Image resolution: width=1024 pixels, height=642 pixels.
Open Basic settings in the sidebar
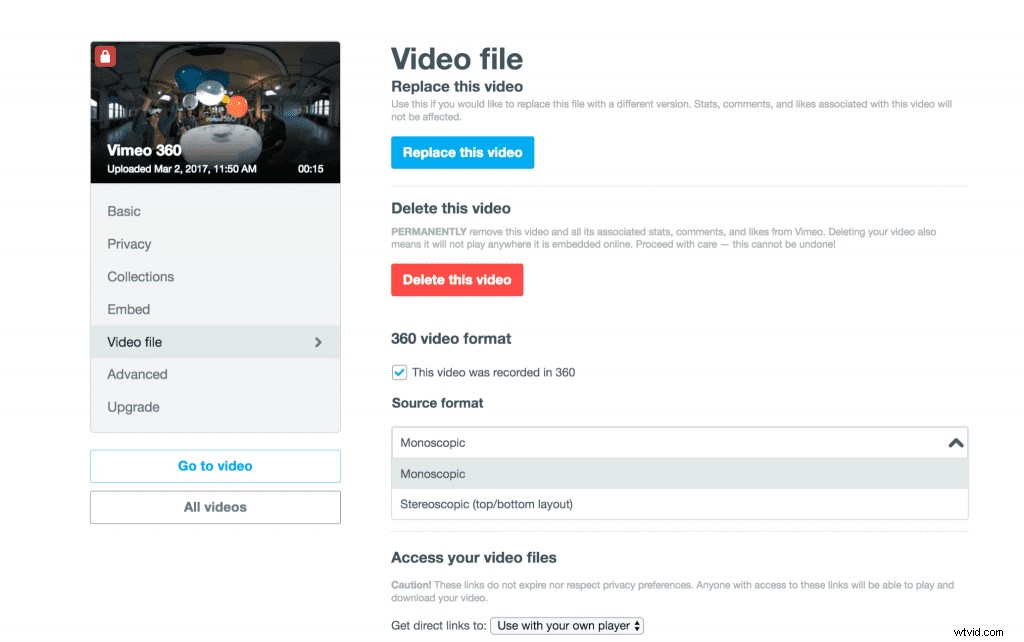click(123, 211)
